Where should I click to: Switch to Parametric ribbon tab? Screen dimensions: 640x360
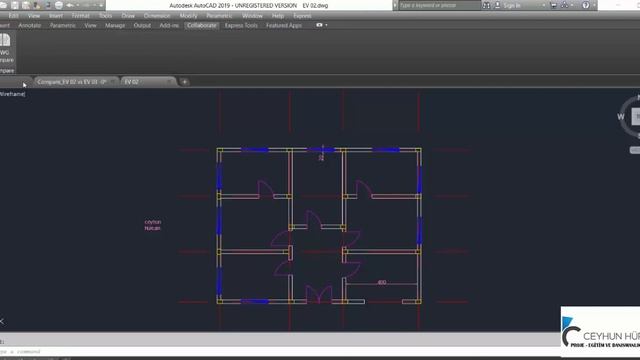63,25
